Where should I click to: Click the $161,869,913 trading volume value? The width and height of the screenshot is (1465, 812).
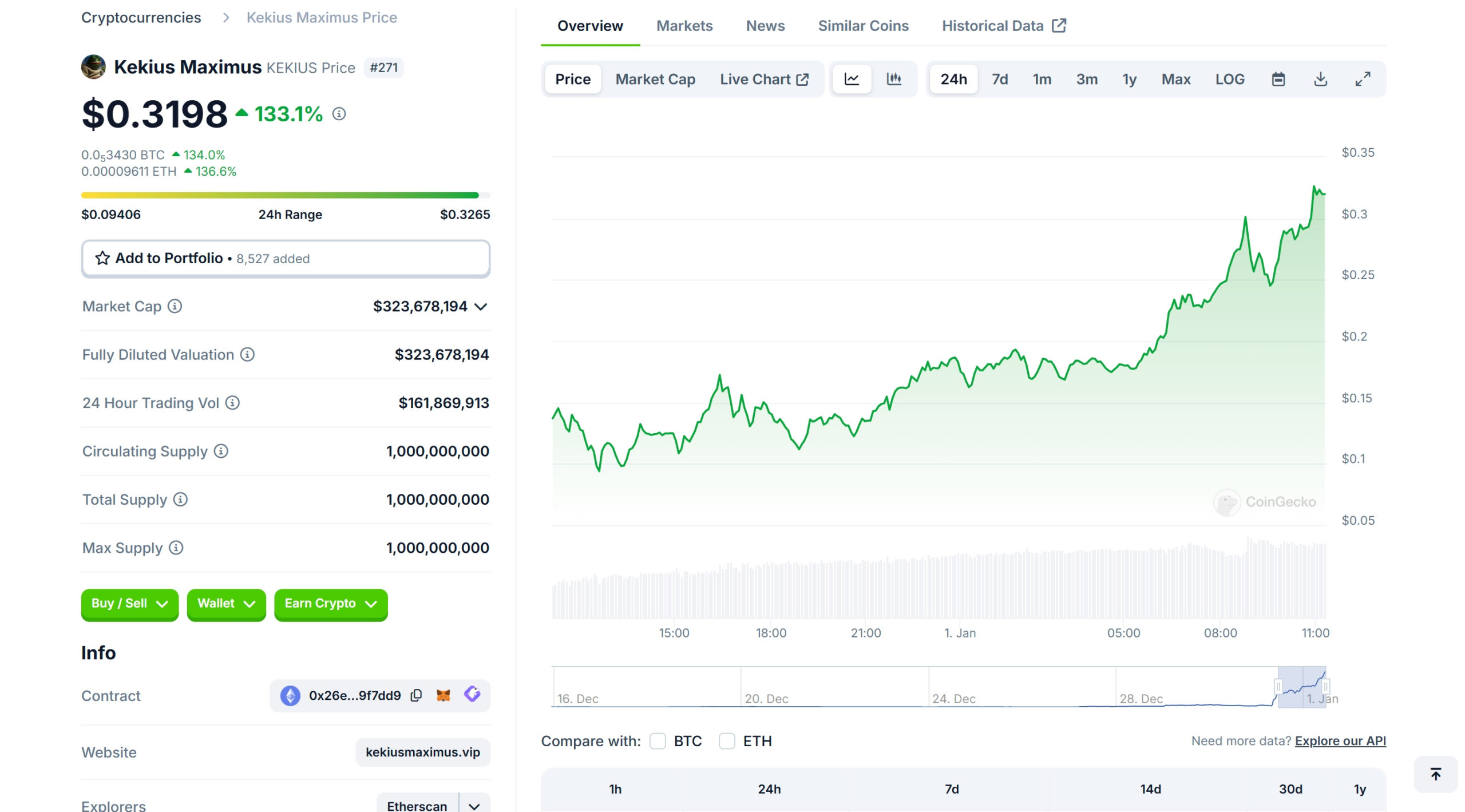pos(444,403)
